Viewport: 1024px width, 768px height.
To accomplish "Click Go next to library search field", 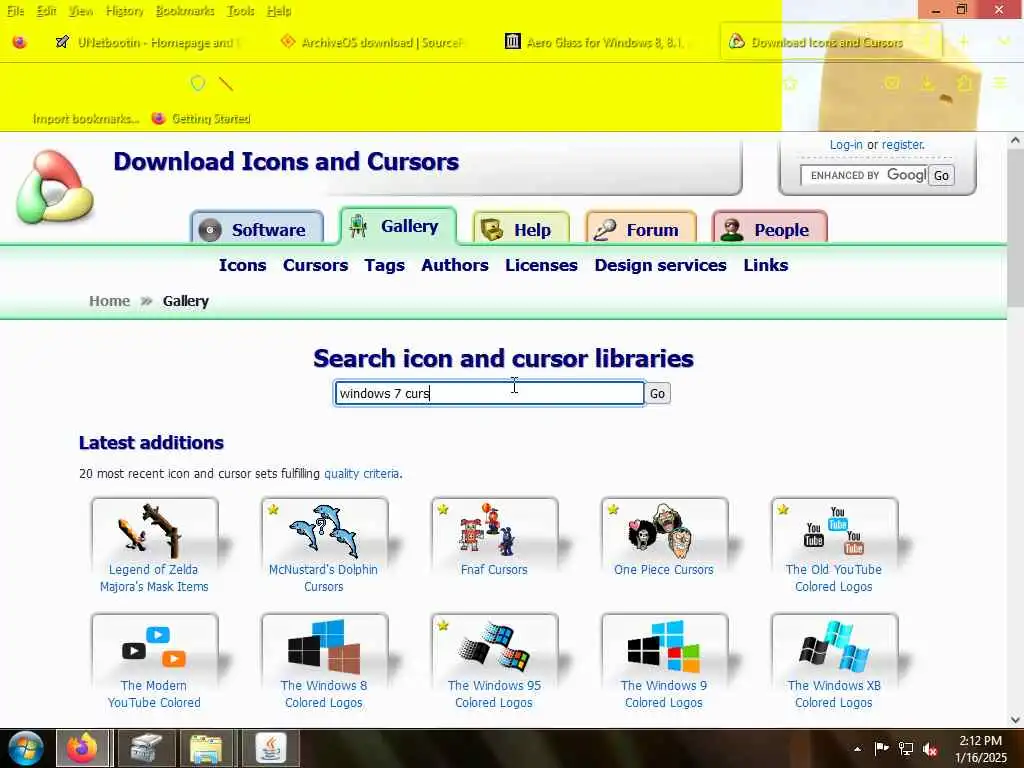I will point(658,394).
